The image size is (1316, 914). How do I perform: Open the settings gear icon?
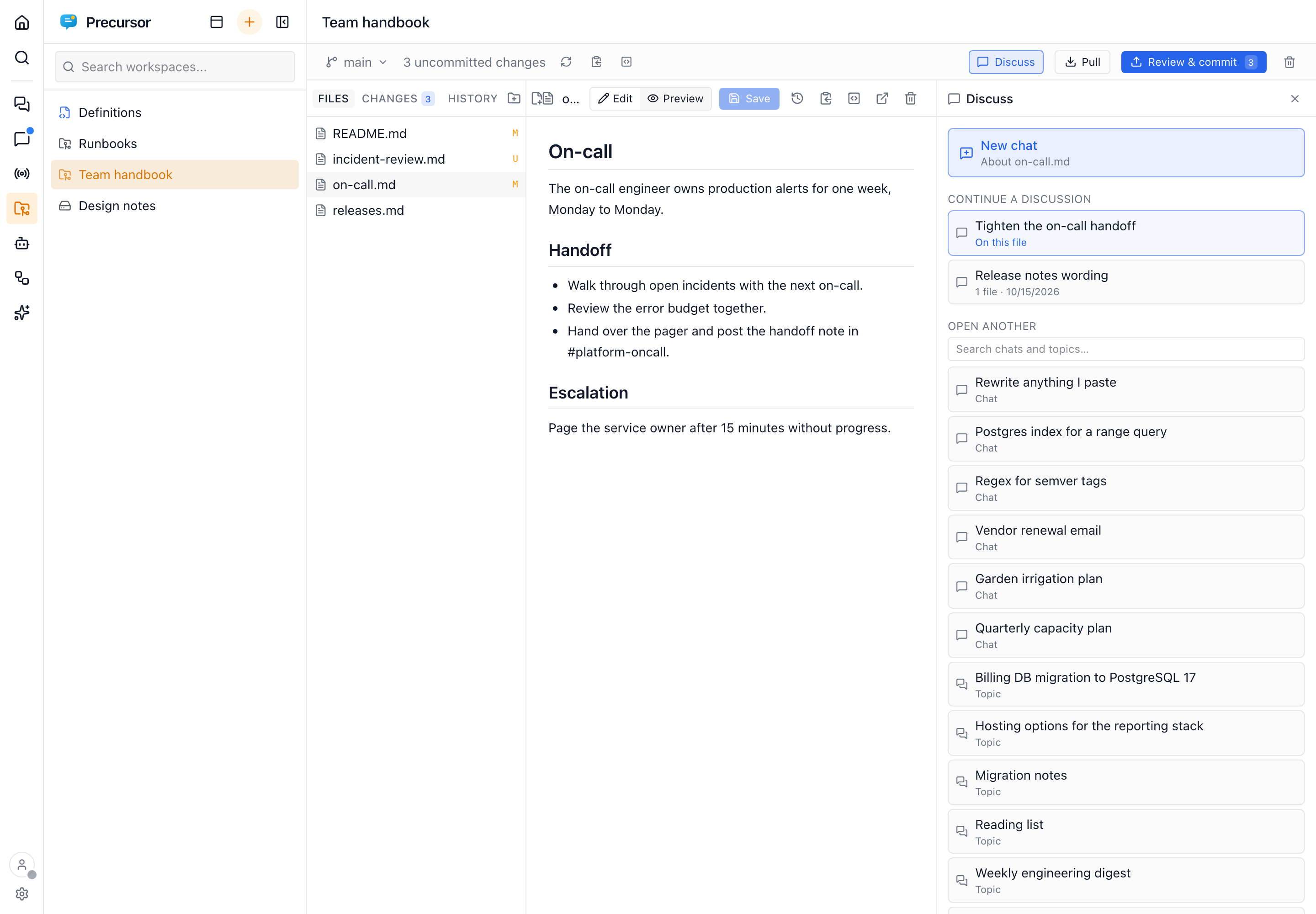[x=22, y=894]
